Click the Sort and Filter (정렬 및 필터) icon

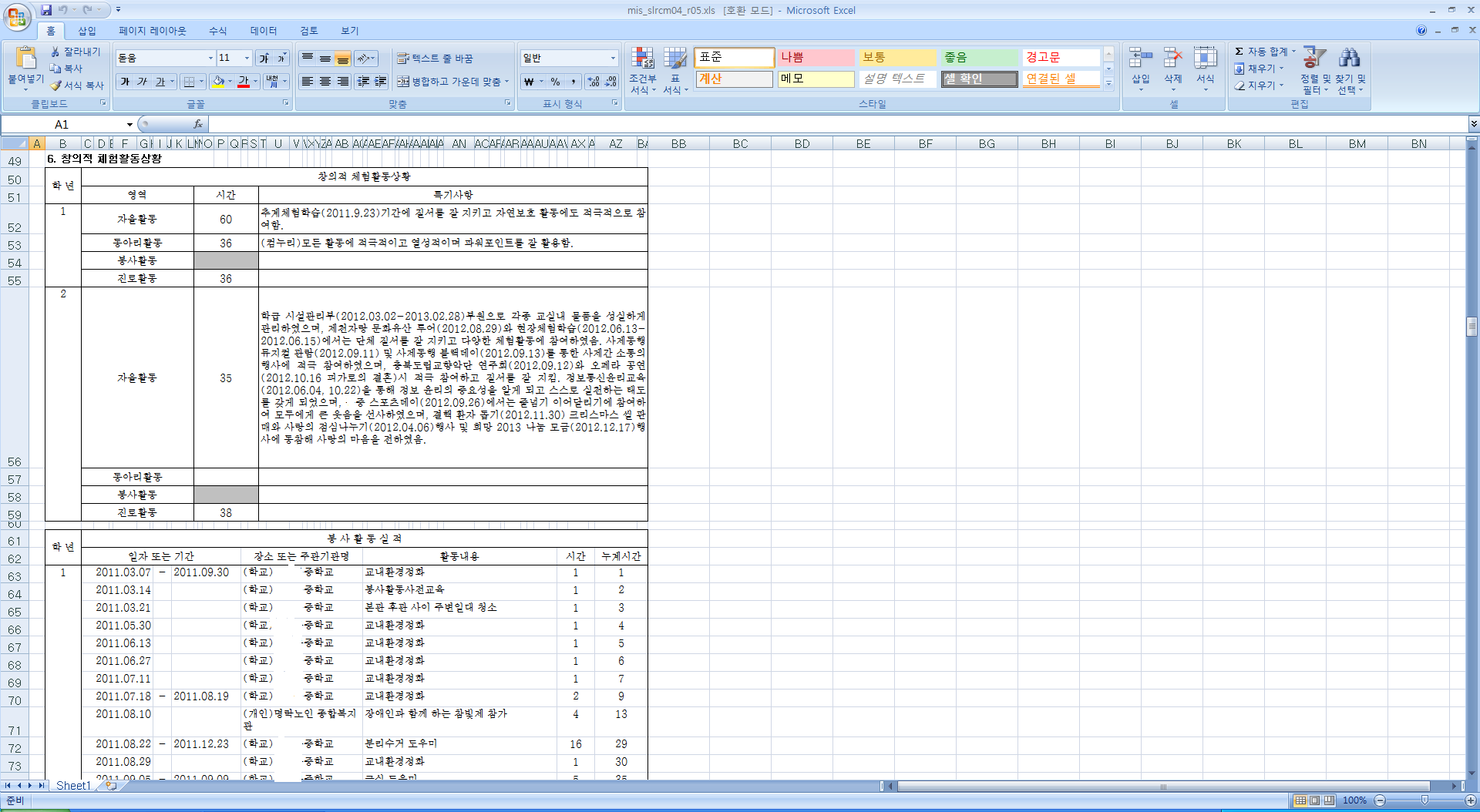1314,59
